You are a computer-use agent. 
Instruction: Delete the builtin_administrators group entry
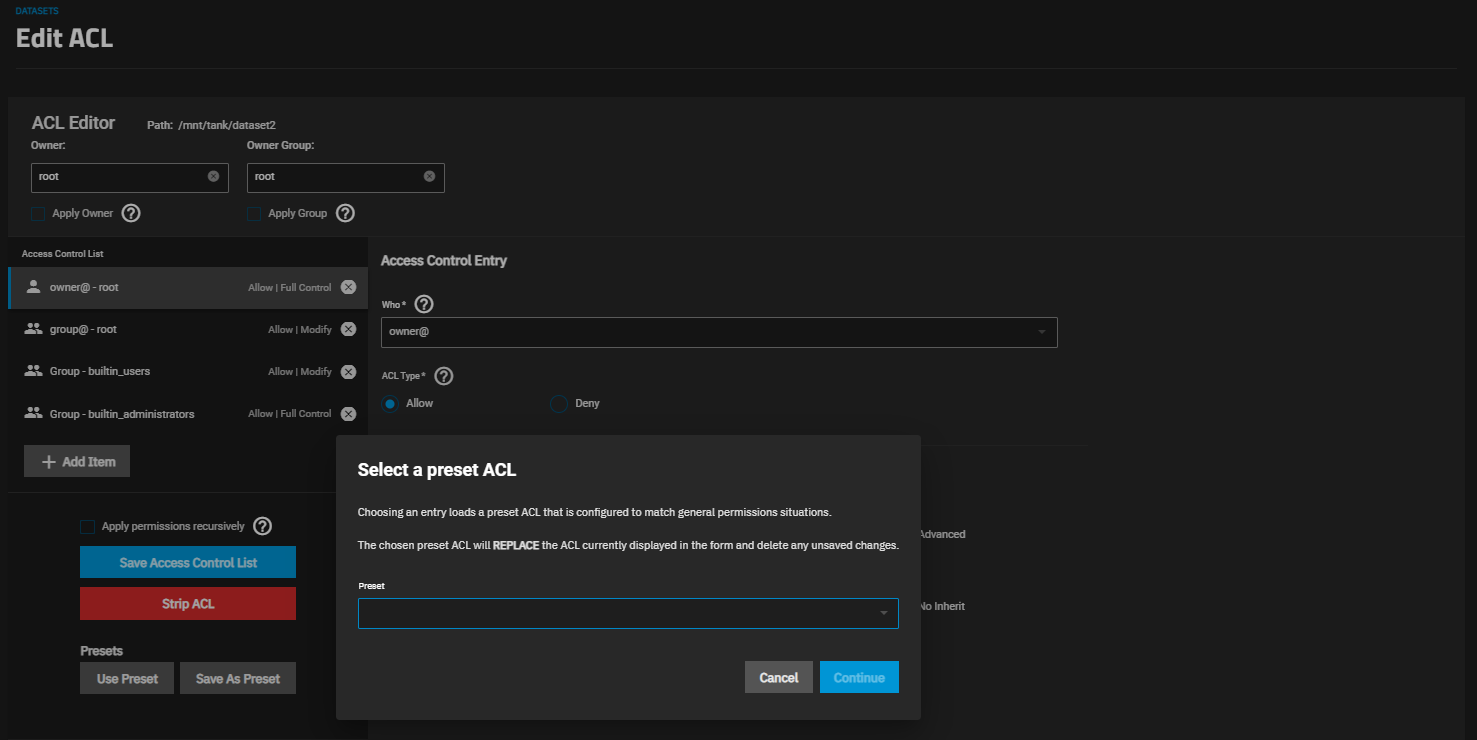click(x=348, y=414)
